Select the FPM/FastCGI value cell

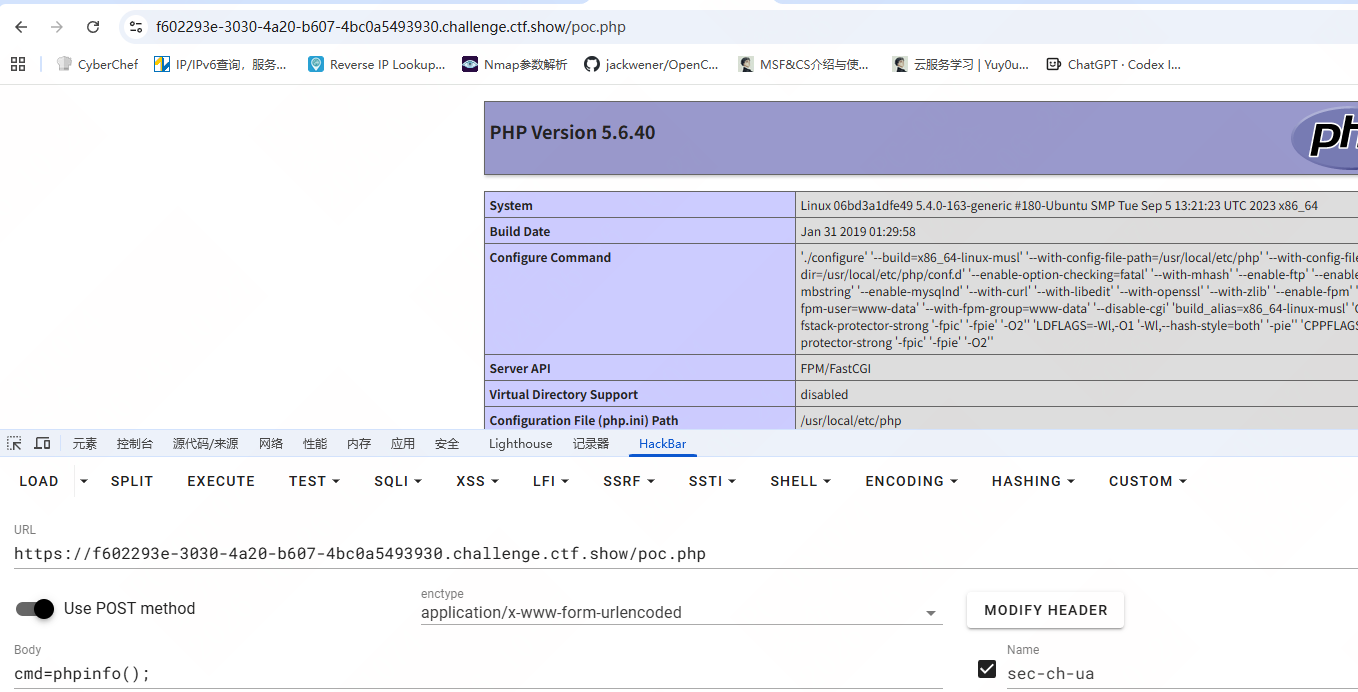click(835, 369)
